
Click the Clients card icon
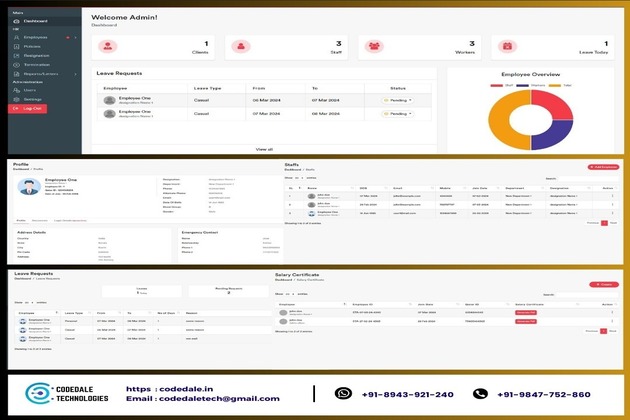[108, 46]
